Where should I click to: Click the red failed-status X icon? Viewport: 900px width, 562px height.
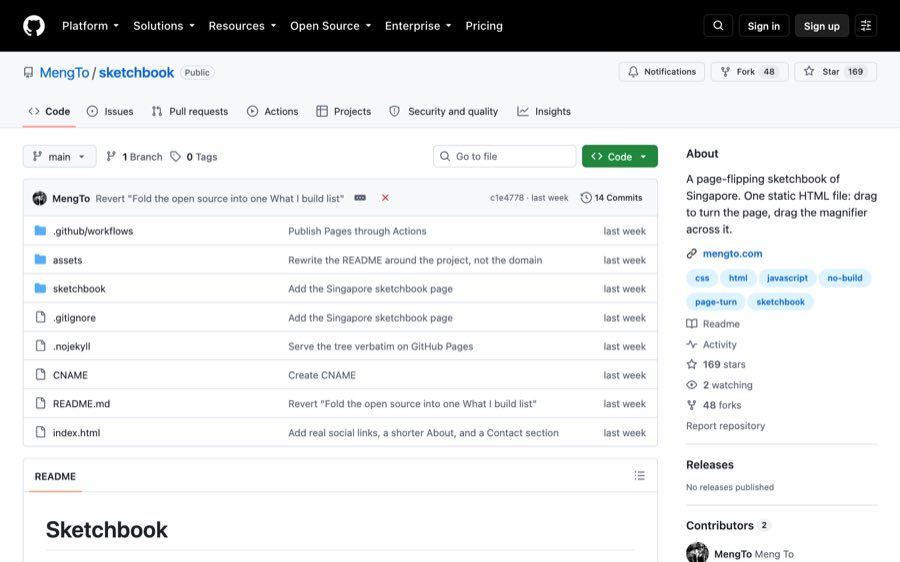point(385,197)
